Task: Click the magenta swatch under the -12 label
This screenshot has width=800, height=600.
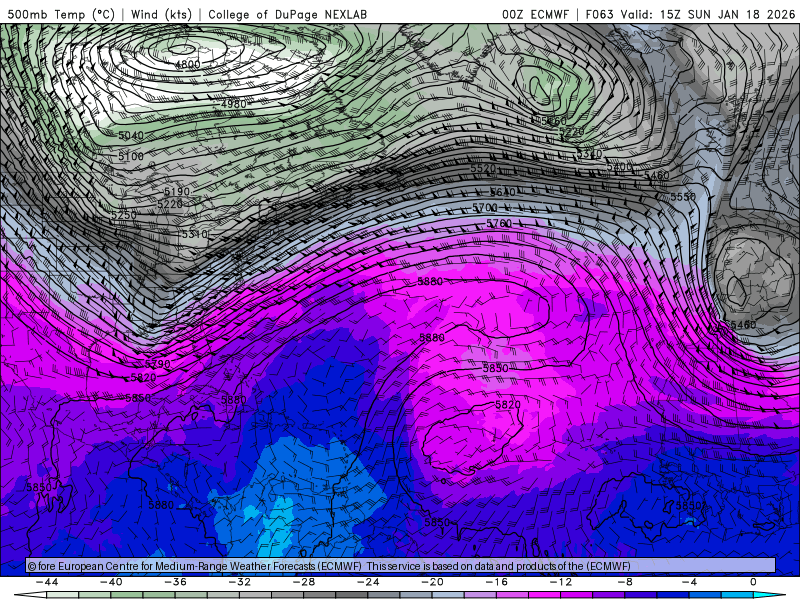Action: 545,596
